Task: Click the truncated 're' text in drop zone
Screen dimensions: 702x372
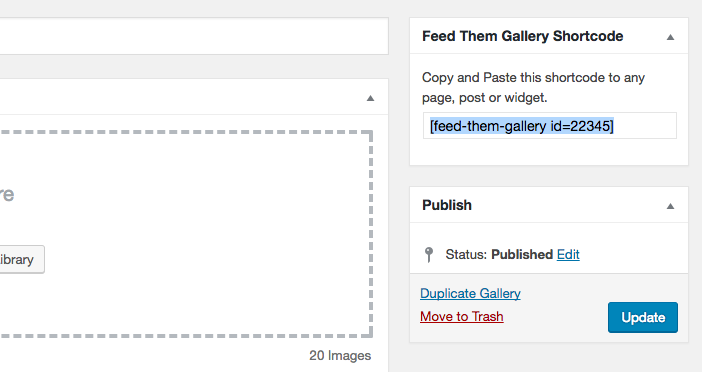Action: click(x=7, y=195)
